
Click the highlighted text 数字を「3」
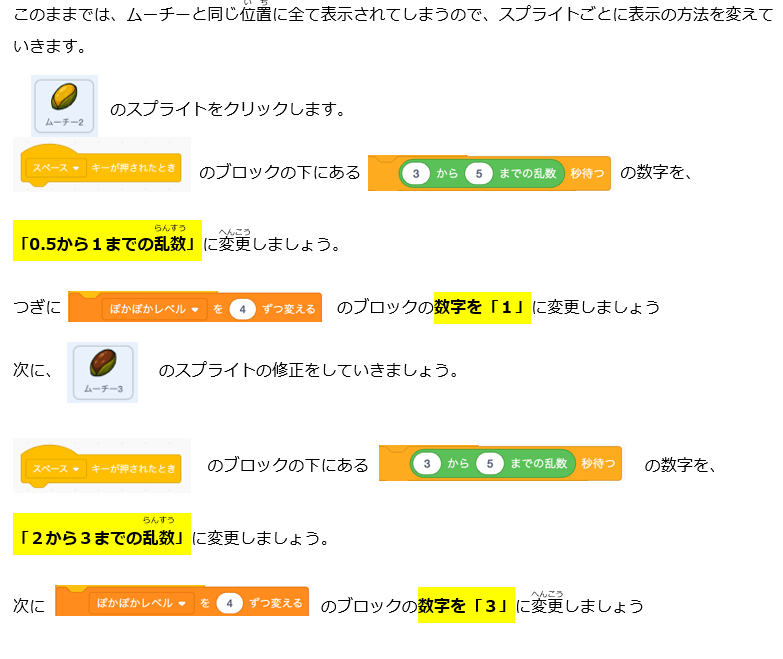[x=465, y=606]
